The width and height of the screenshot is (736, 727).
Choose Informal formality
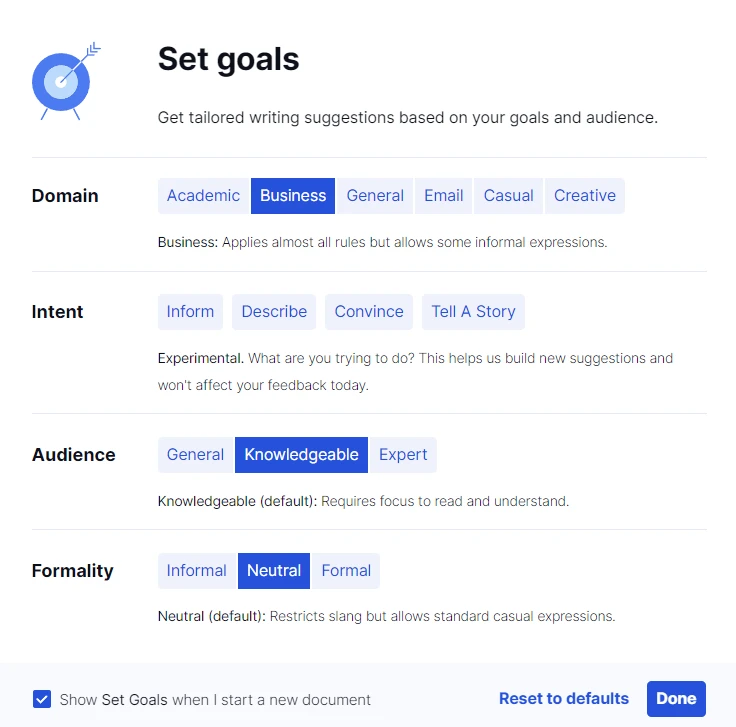coord(197,571)
